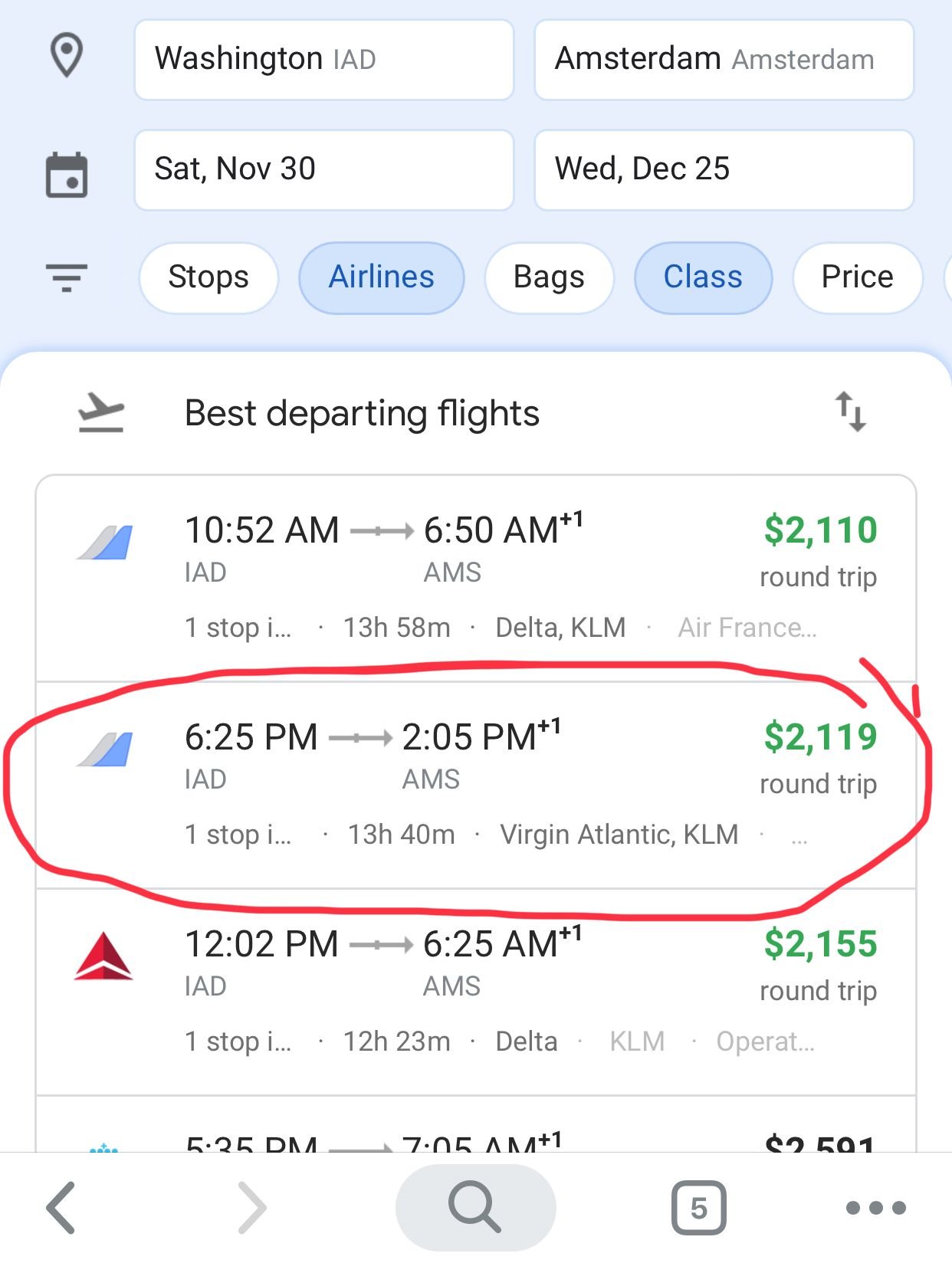Viewport: 952px width, 1263px height.
Task: Tap the browser search button
Action: pyautogui.click(x=475, y=1208)
